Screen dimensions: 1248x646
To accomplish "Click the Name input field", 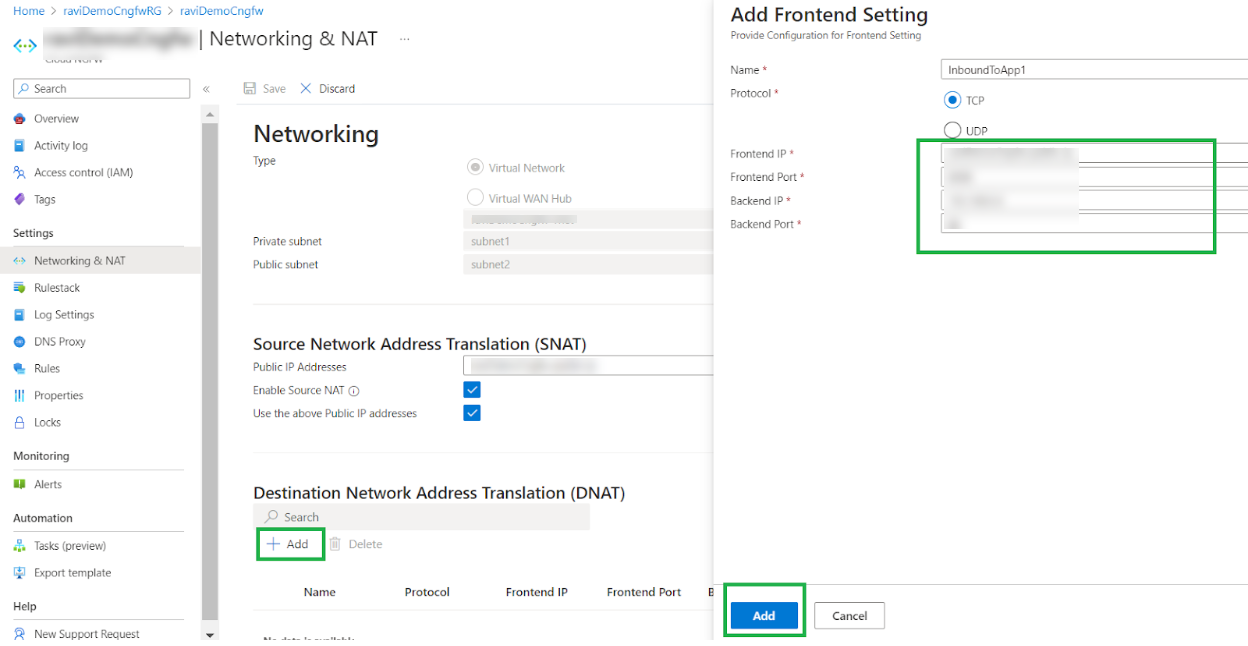I will tap(1094, 70).
